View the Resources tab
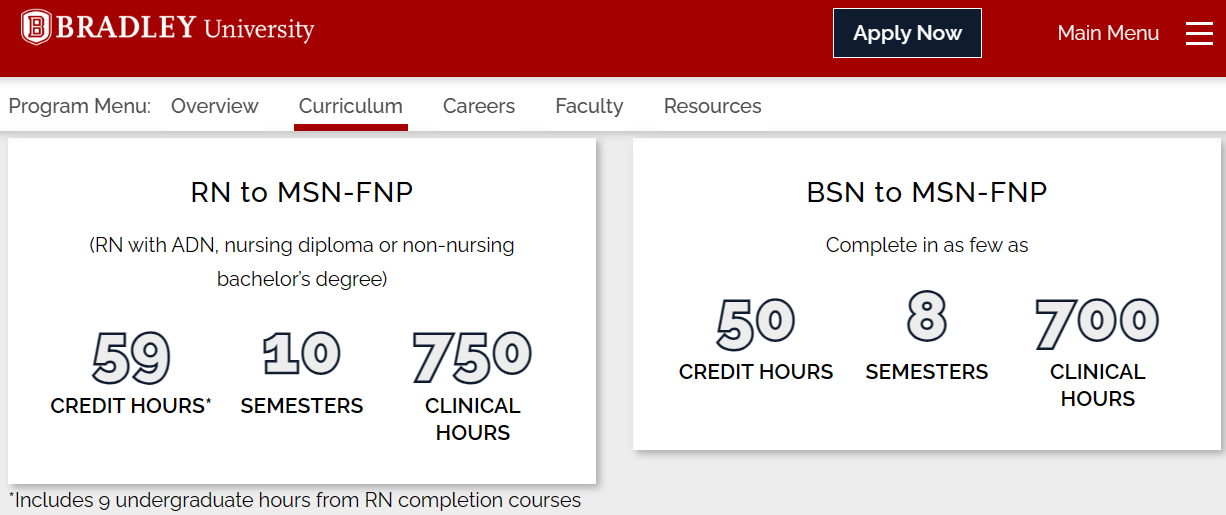The width and height of the screenshot is (1226, 515). 712,106
